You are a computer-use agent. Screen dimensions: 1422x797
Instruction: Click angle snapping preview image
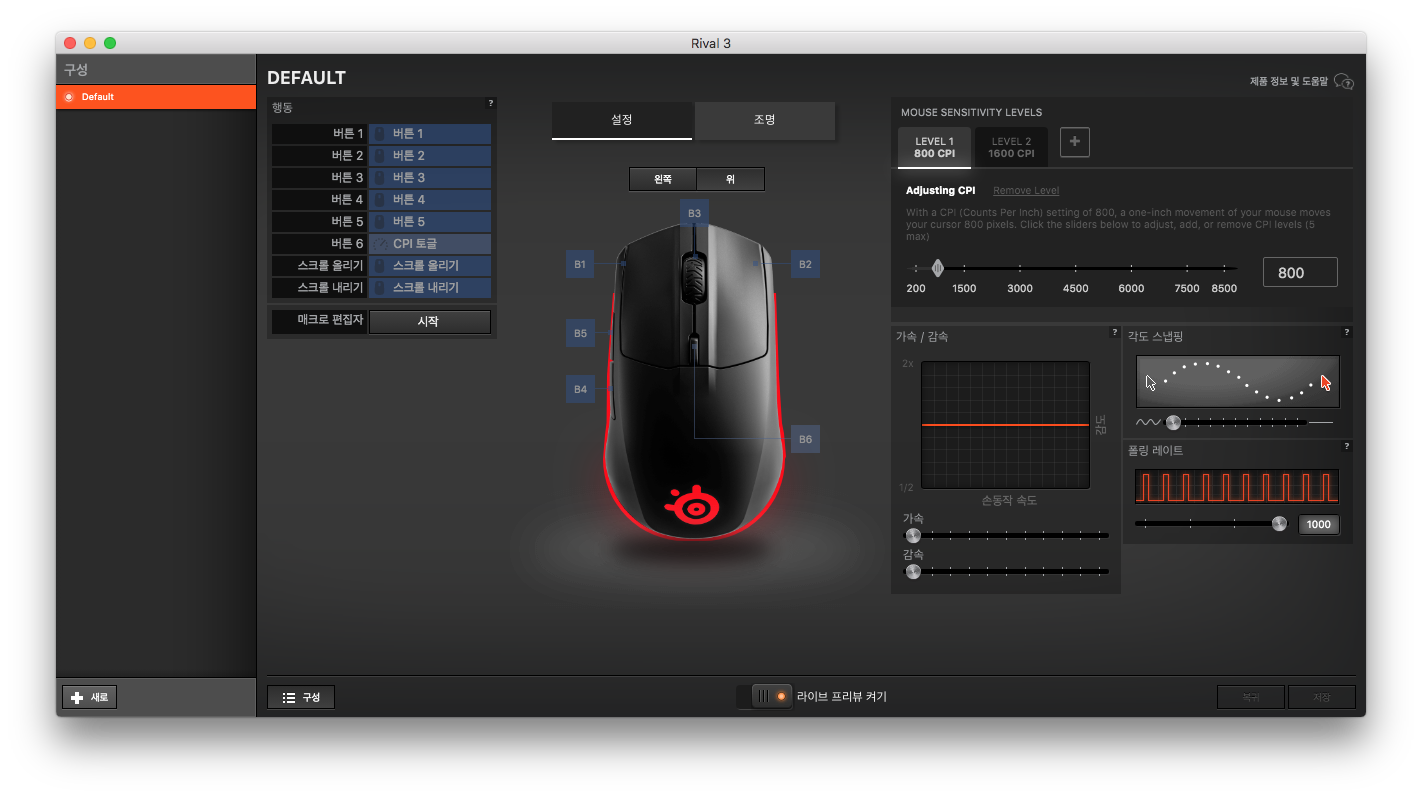(1238, 382)
